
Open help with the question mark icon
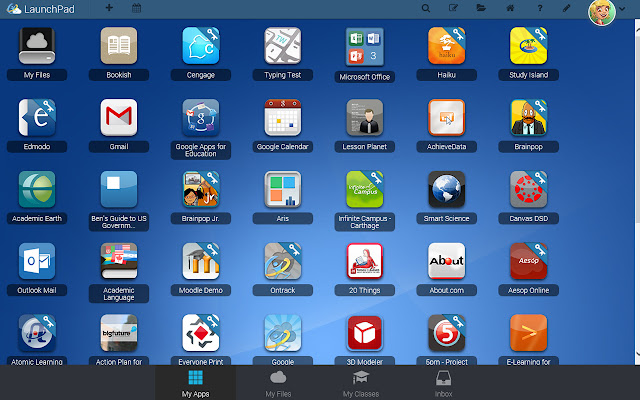[540, 8]
